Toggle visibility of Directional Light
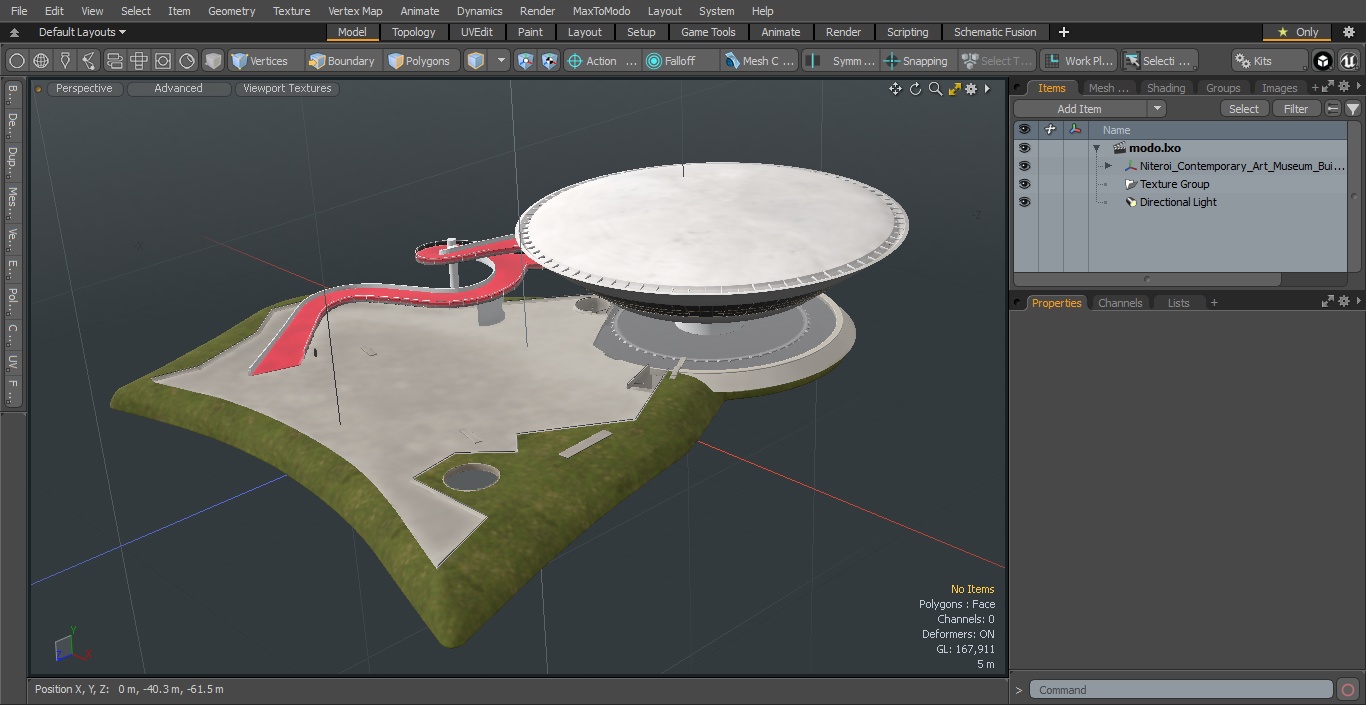This screenshot has width=1366, height=705. click(1024, 202)
